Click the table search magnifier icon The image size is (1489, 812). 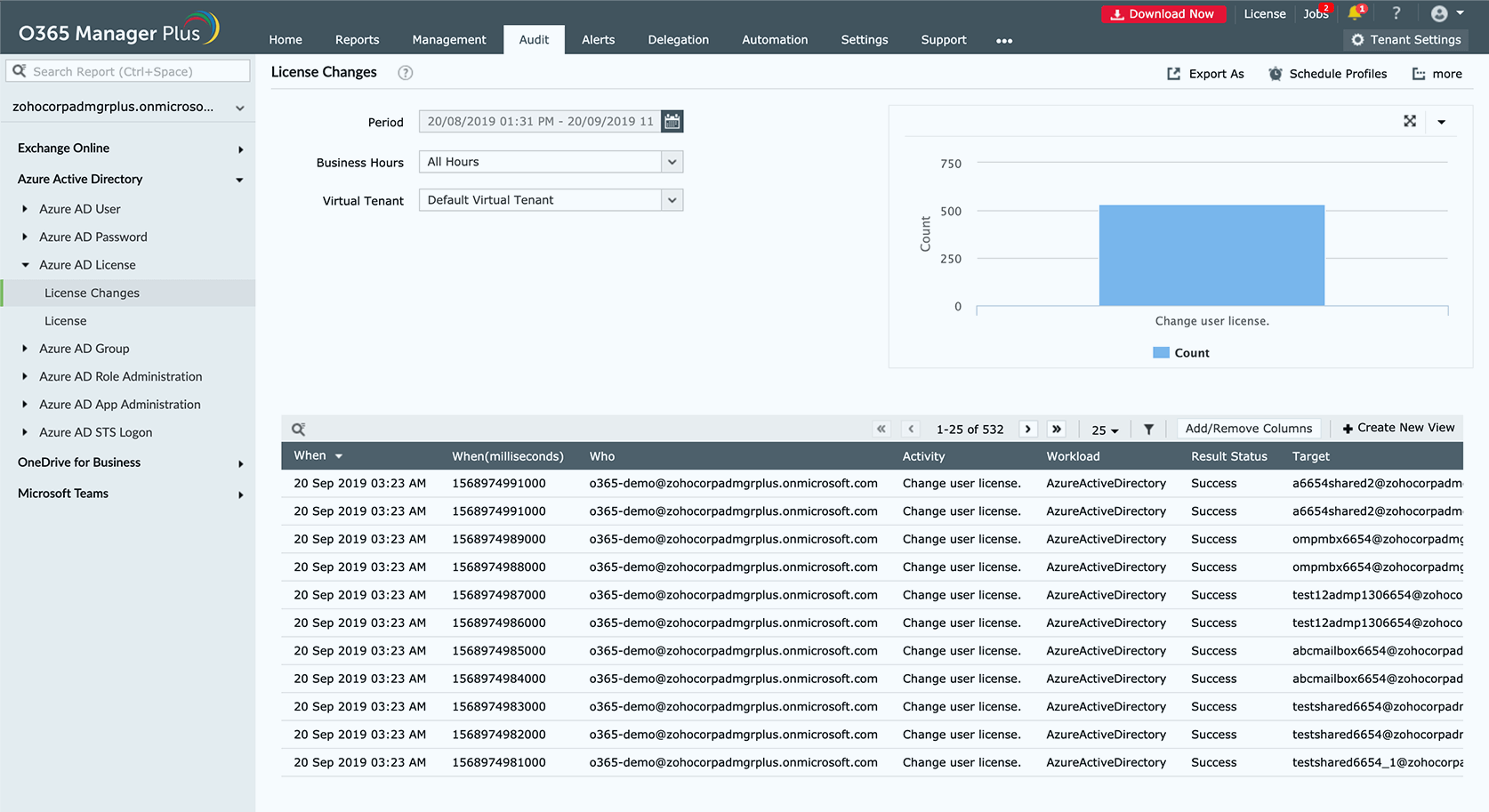click(x=299, y=429)
